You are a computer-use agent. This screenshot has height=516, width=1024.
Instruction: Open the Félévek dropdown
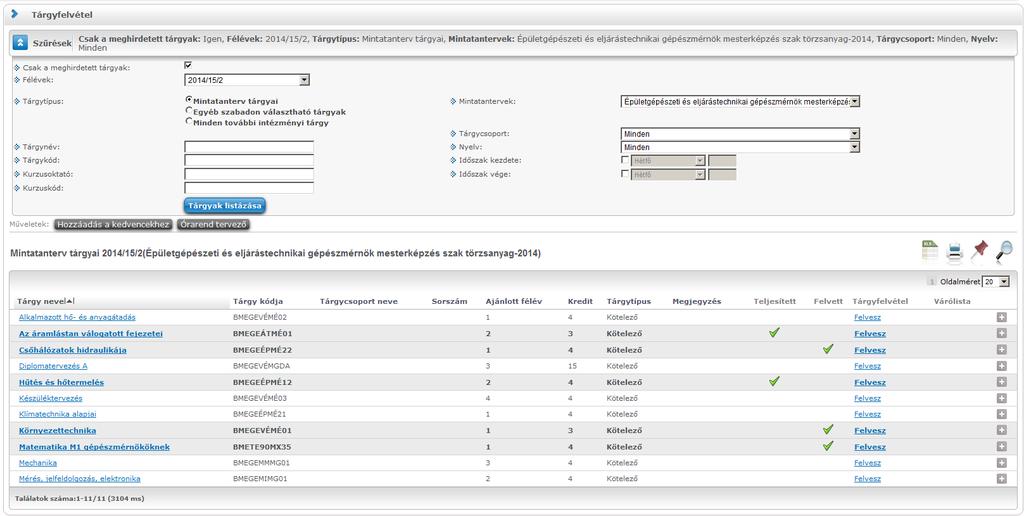coord(247,80)
